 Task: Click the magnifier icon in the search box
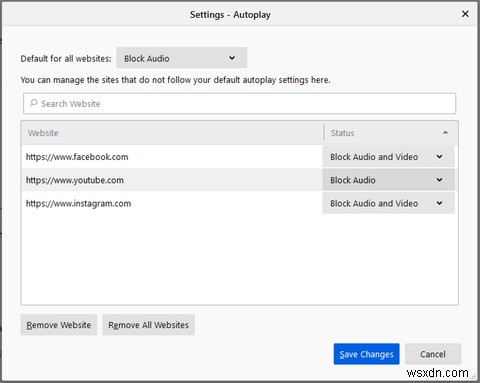click(33, 103)
